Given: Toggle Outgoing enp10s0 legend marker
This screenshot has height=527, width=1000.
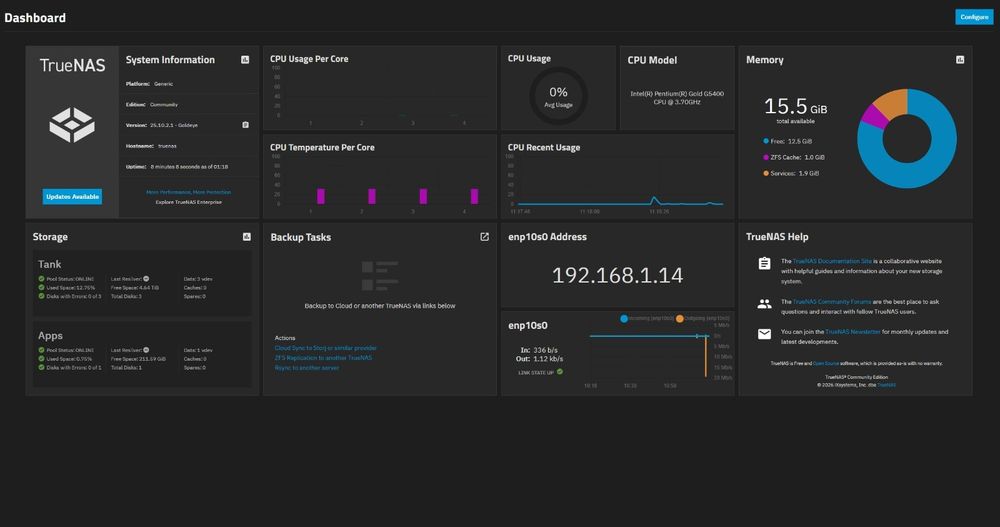Looking at the screenshot, I should [680, 318].
